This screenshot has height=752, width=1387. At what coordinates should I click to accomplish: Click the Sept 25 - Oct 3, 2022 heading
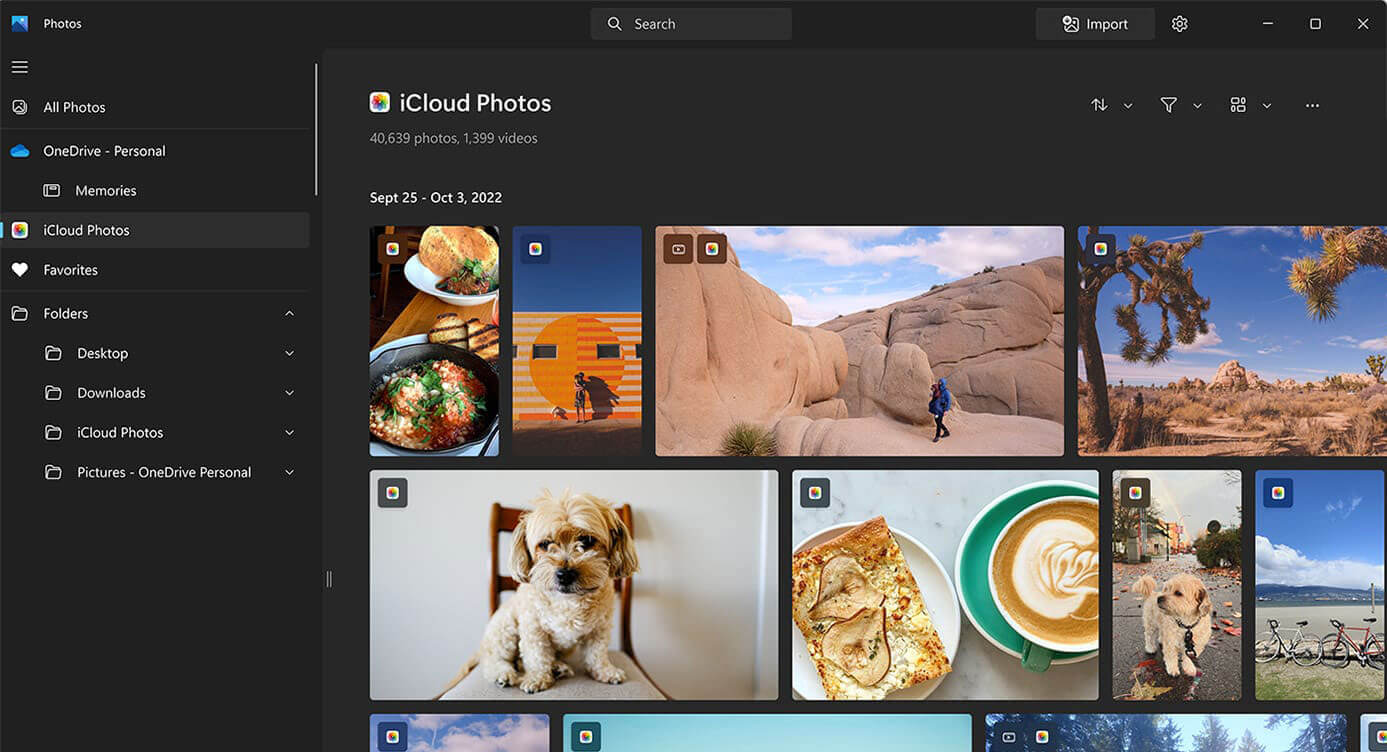(436, 198)
